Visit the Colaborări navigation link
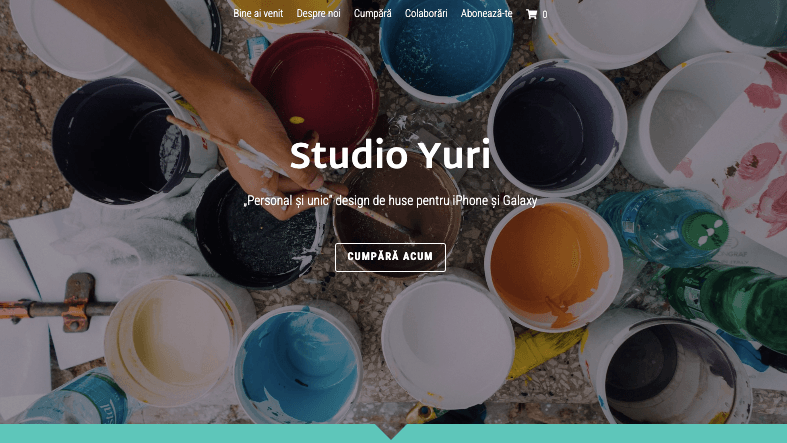Viewport: 787px width, 443px height. pos(426,14)
